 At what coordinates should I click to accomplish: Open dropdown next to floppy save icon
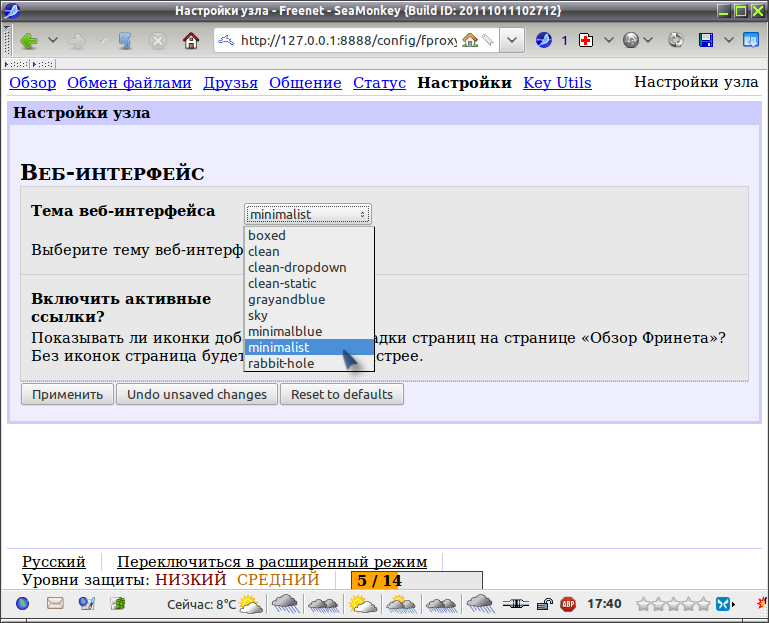point(729,40)
